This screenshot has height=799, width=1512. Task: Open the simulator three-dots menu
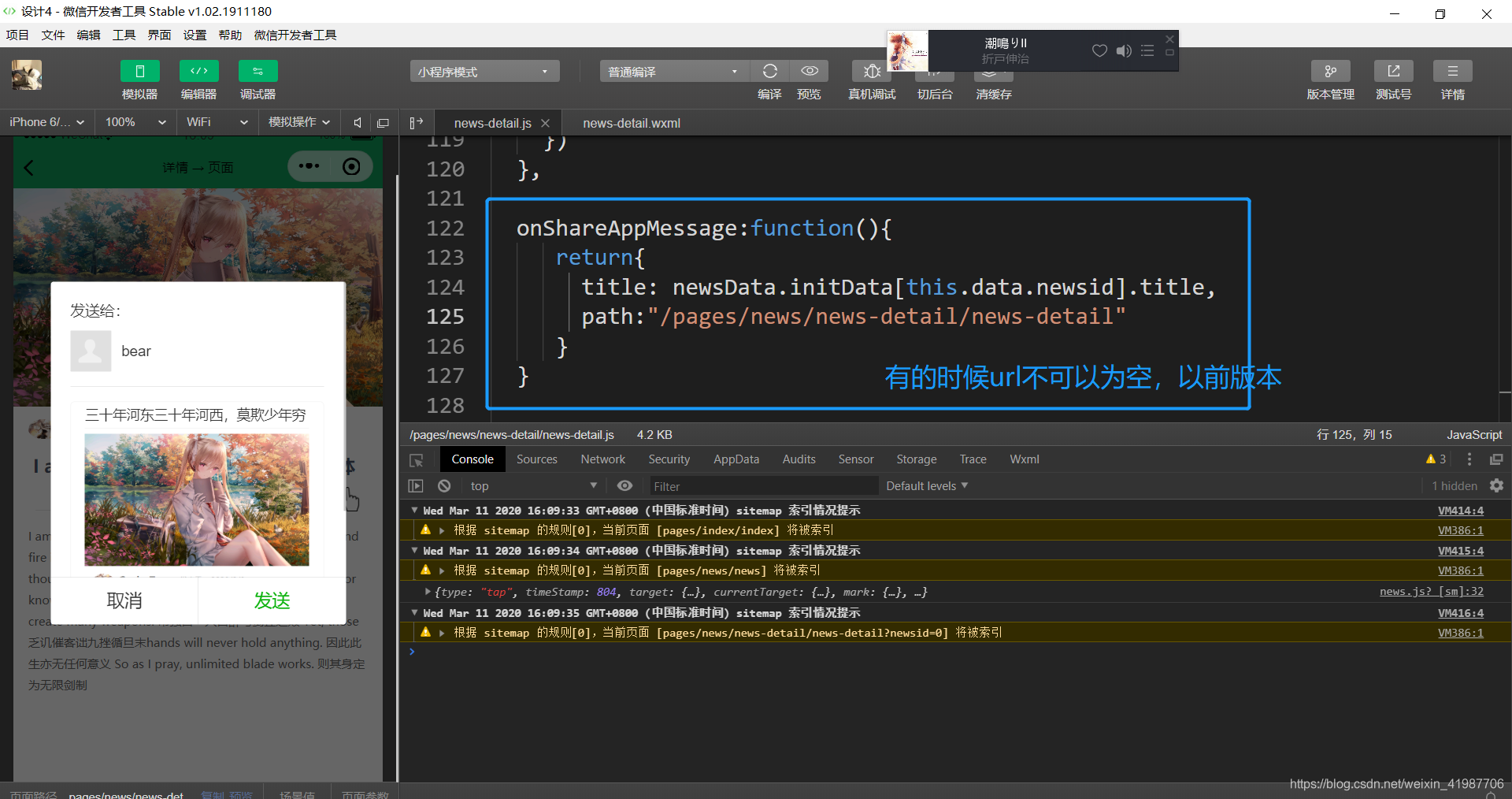point(309,166)
